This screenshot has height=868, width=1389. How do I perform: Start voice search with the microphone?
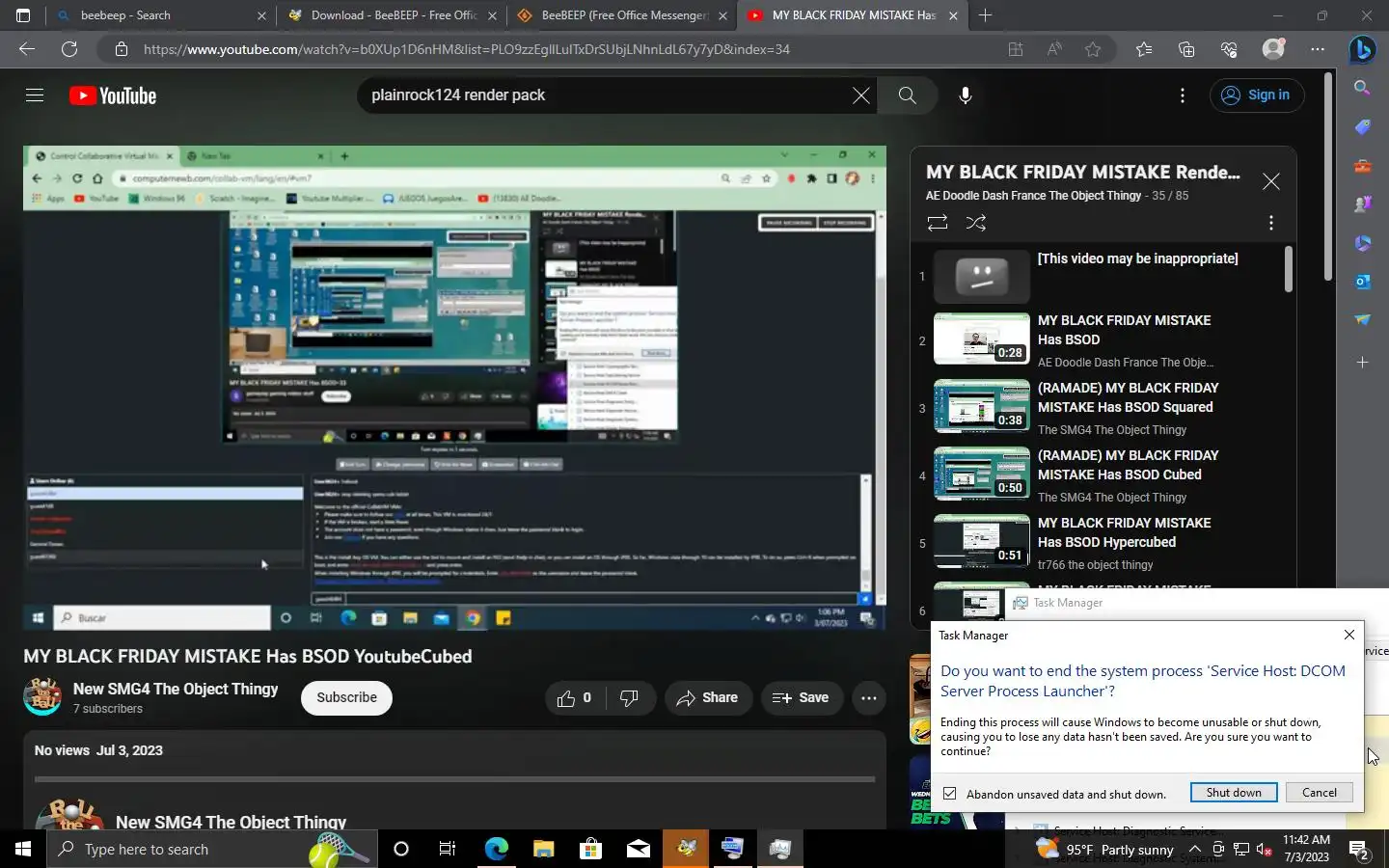coord(965,95)
